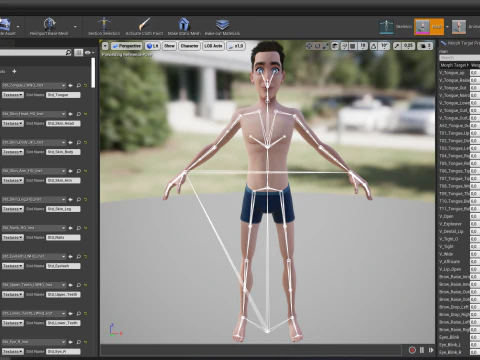Switch to the Skeleton editor mode

(x=395, y=27)
